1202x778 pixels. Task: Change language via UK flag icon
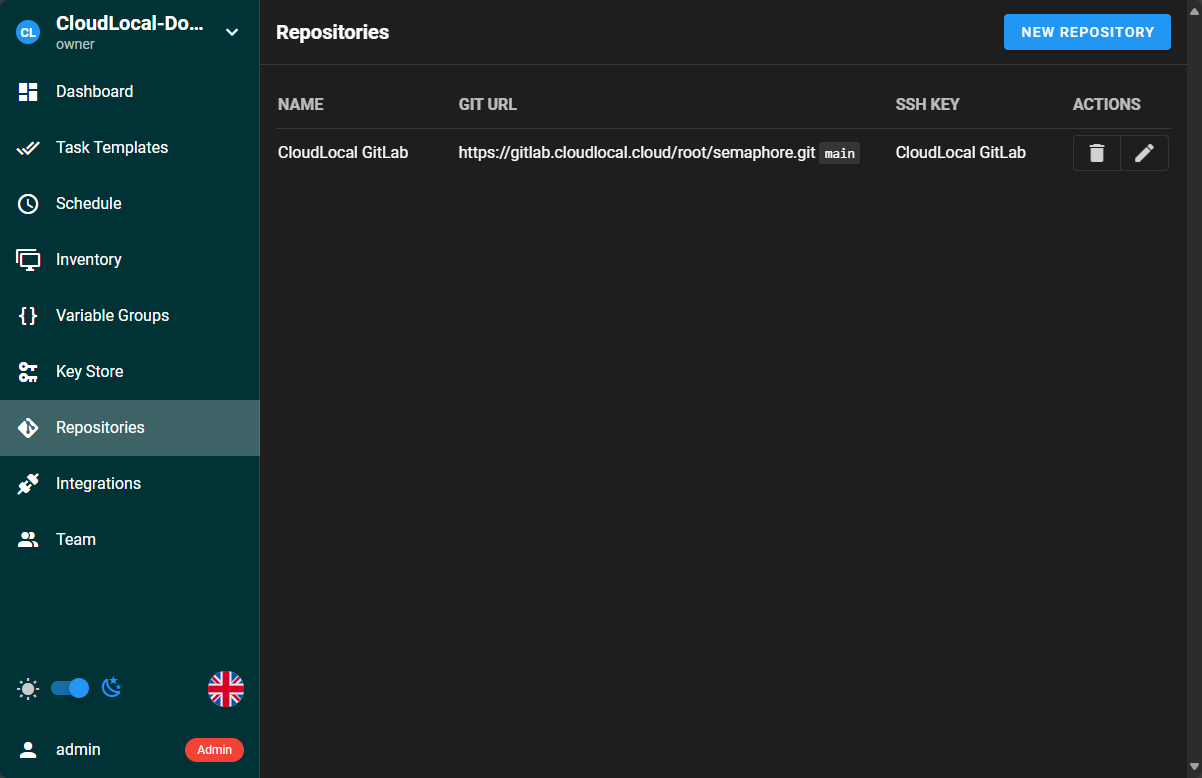point(226,689)
